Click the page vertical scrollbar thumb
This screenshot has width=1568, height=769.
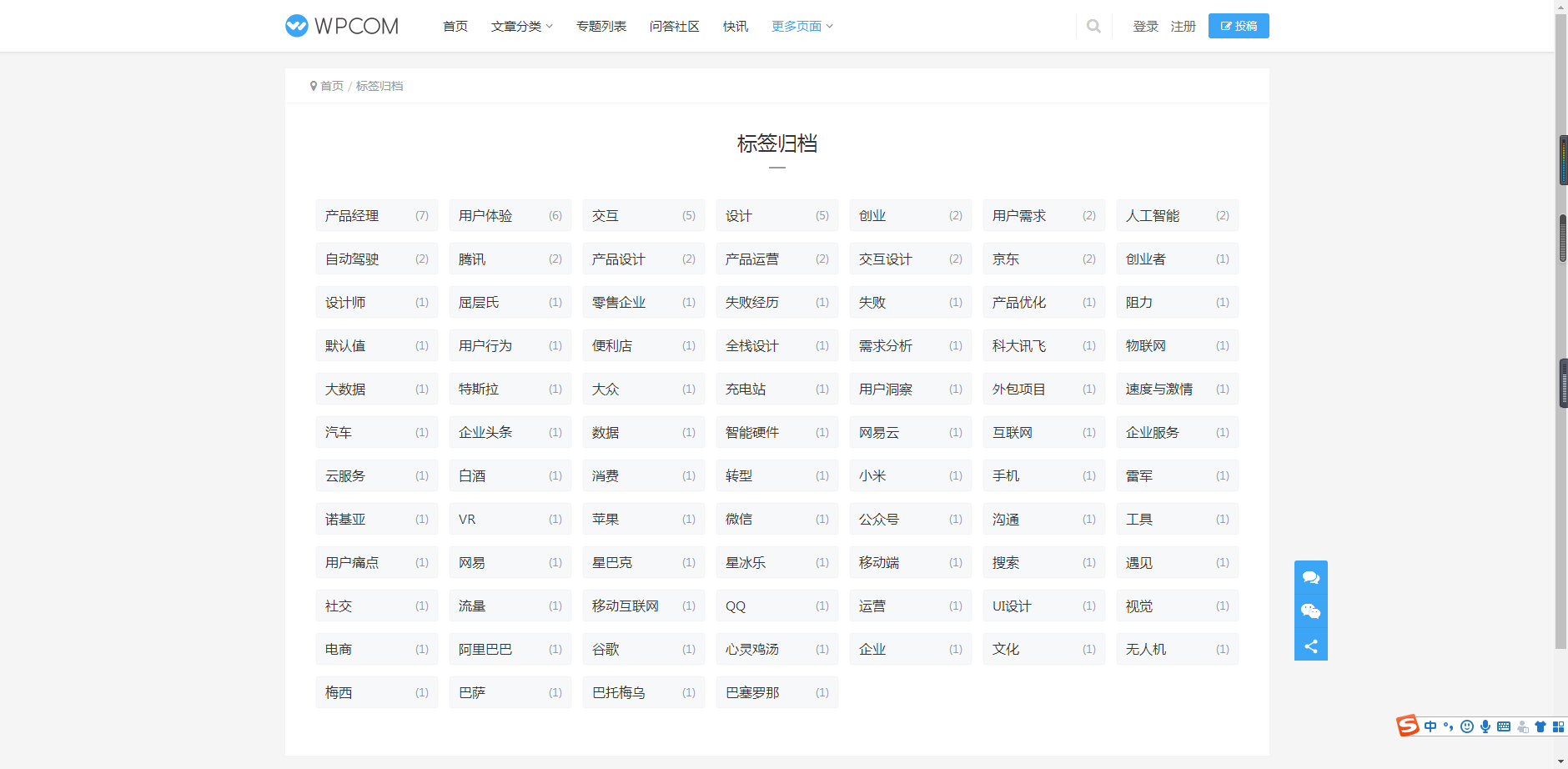[1561, 330]
